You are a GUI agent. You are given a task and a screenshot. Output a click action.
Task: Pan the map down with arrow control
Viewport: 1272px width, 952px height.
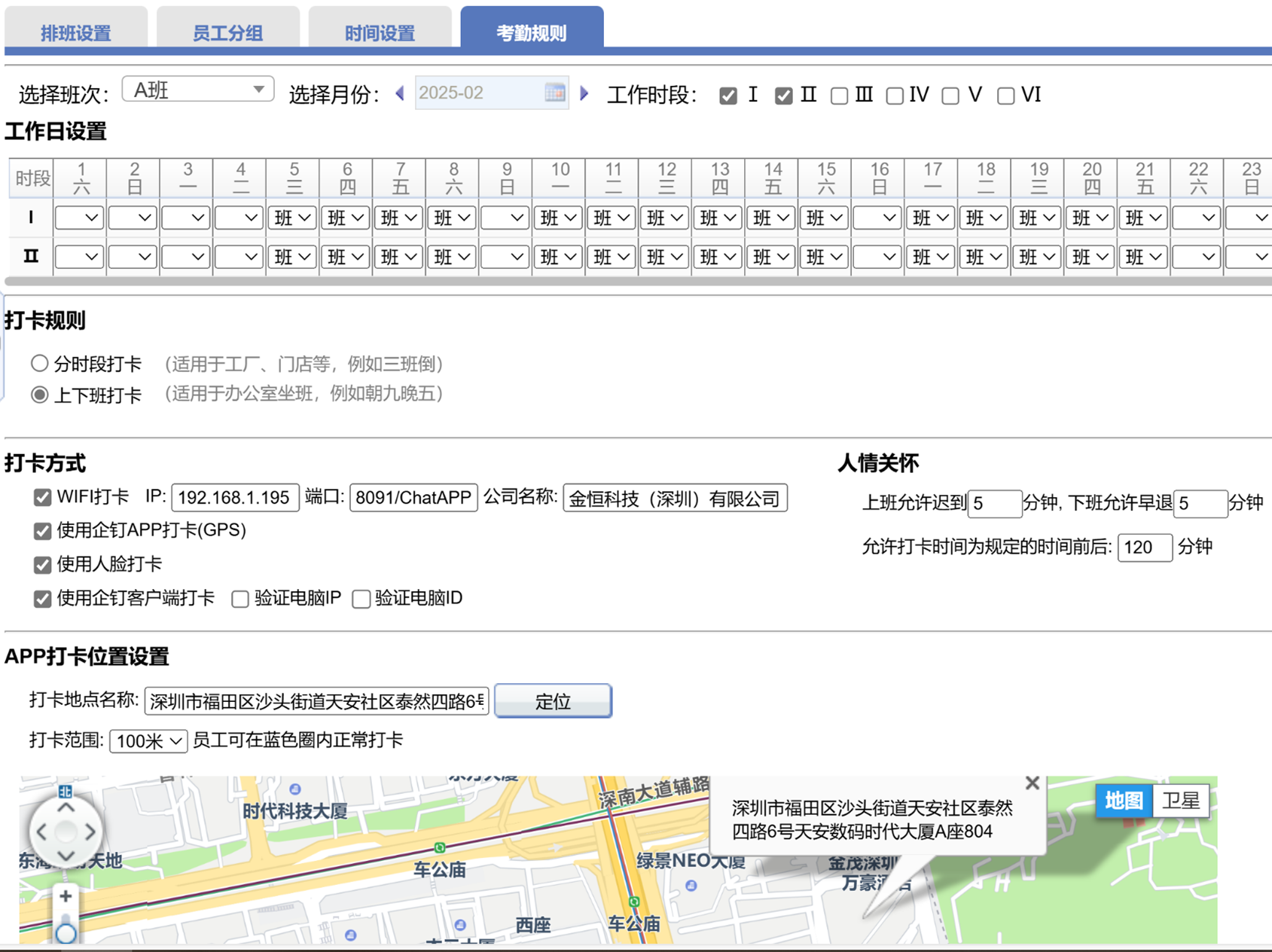[66, 856]
